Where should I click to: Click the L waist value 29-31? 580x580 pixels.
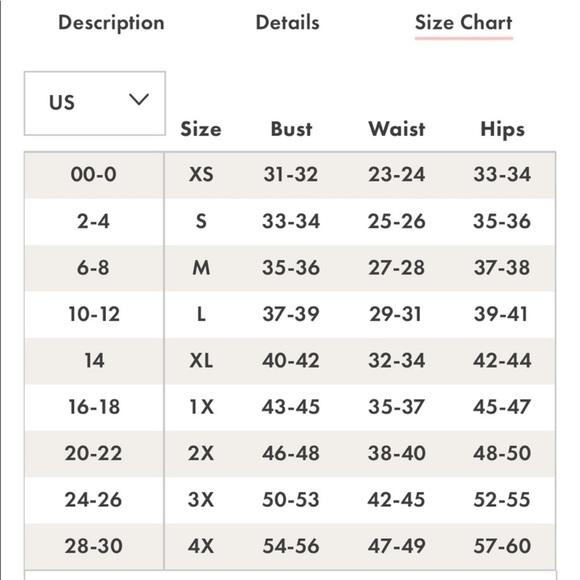click(395, 314)
